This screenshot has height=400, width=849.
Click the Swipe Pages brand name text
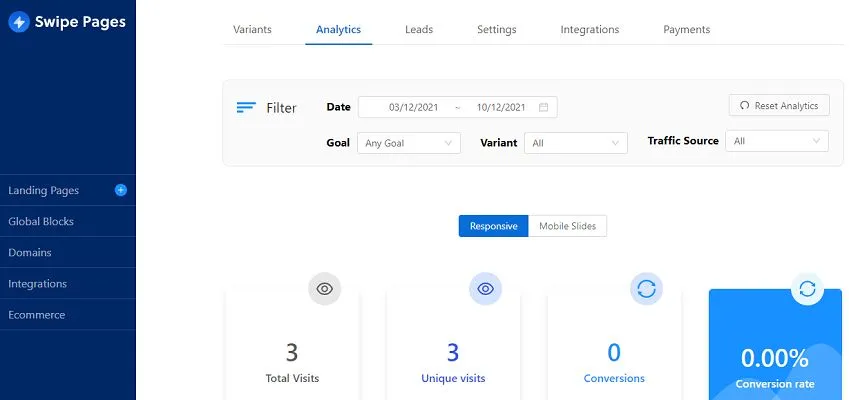pos(80,22)
